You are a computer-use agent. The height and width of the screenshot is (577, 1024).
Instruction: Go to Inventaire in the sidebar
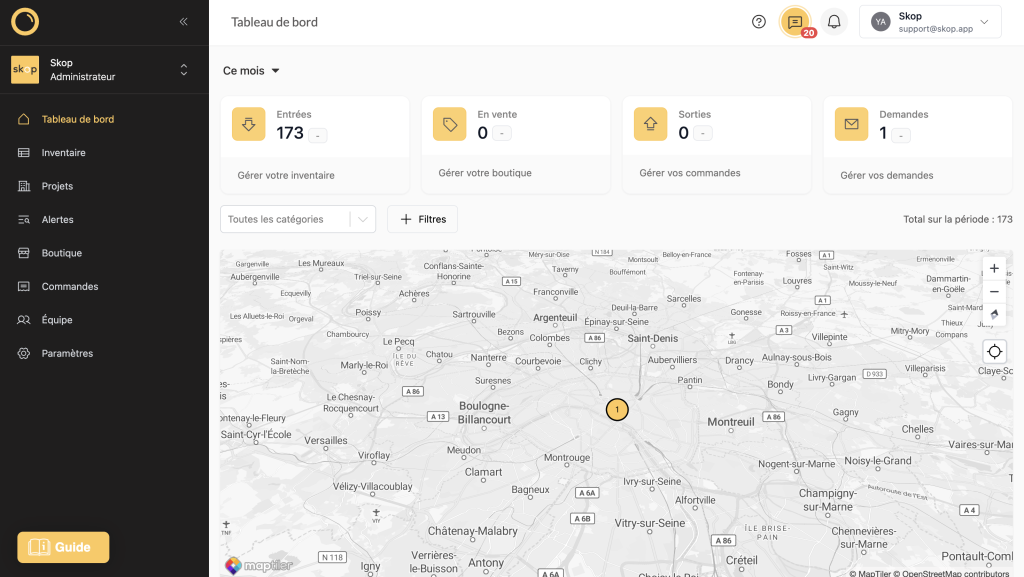coord(63,153)
